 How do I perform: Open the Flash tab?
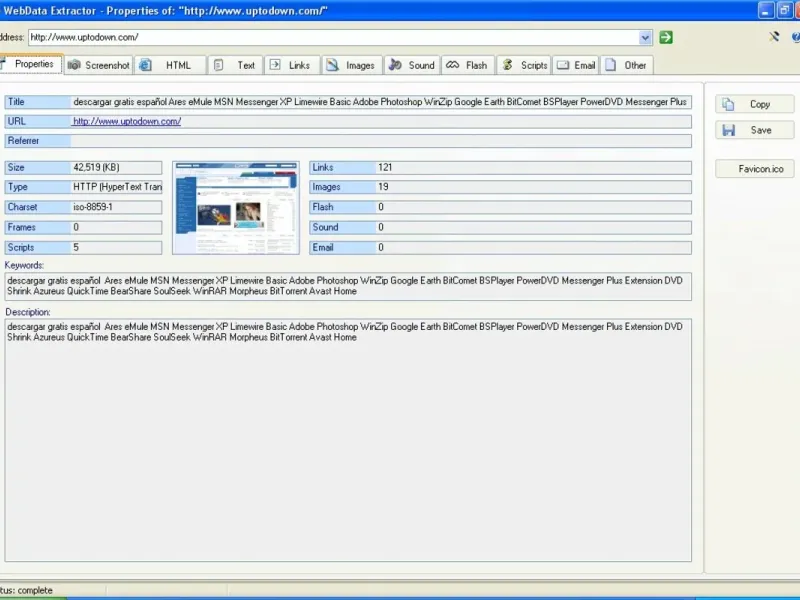468,65
